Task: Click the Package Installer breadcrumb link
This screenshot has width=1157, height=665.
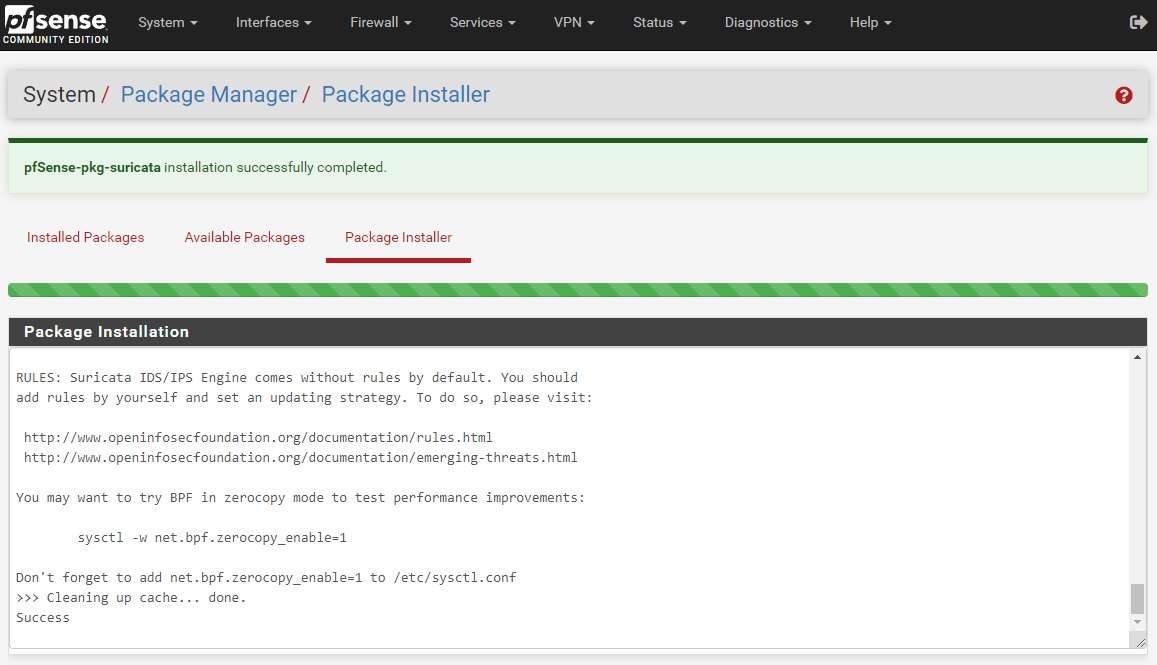Action: tap(405, 94)
